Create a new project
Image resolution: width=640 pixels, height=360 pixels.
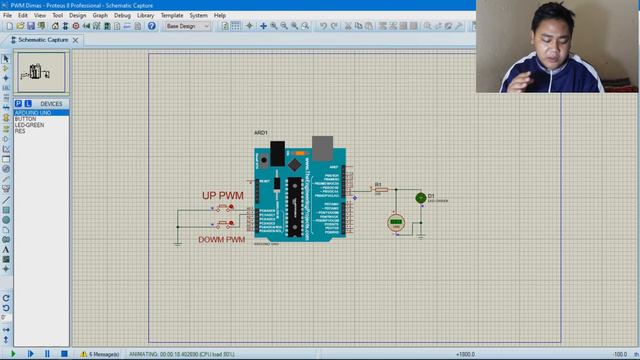10,26
